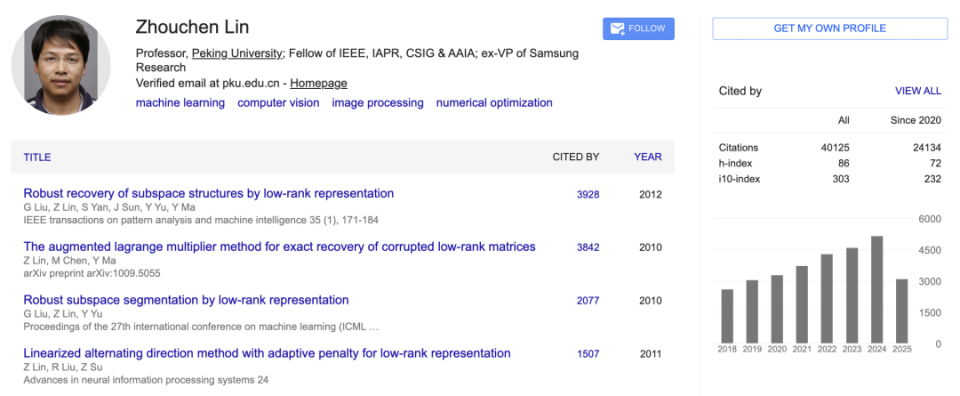
Task: Select the numerical optimization interest tag
Action: (494, 103)
